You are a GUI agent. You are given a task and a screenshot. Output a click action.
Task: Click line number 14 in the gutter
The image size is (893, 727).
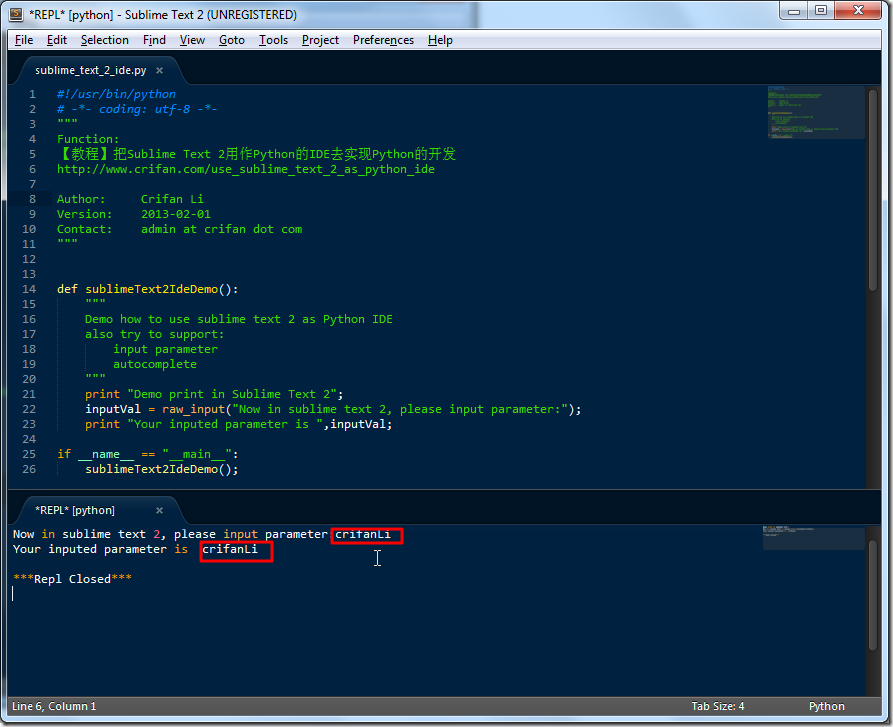[x=28, y=289]
